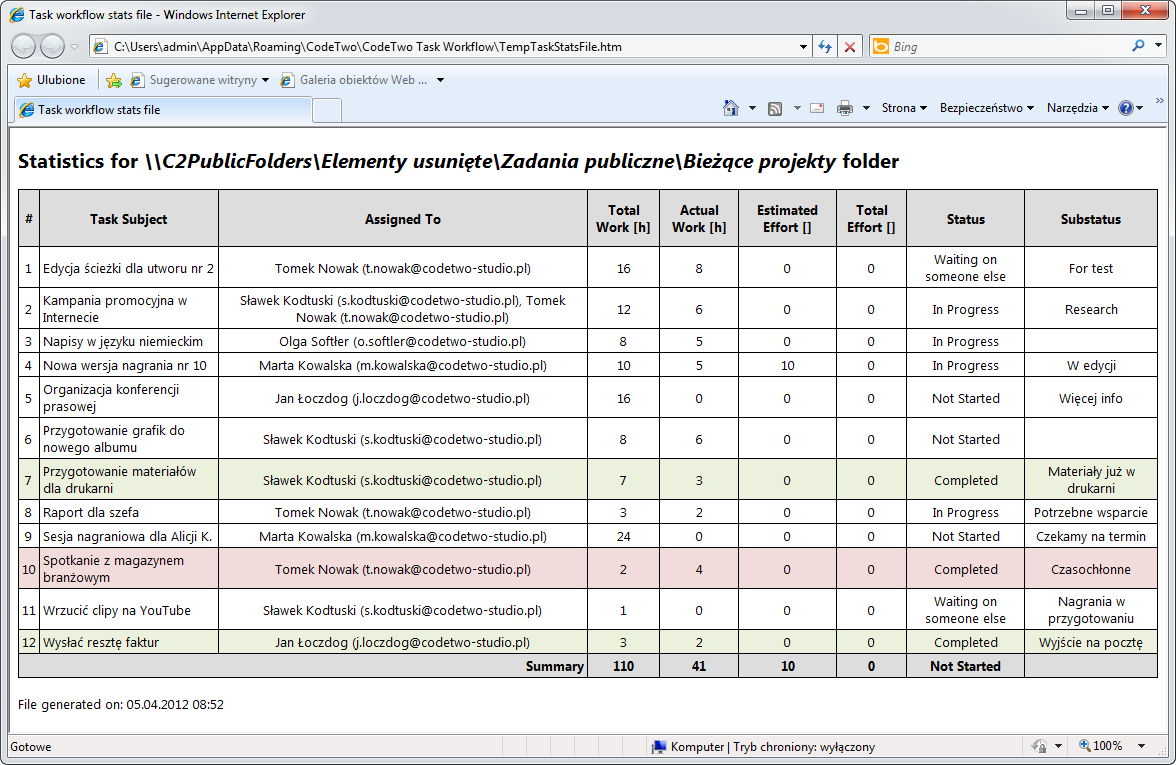
Task: Refresh the current page
Action: point(825,46)
